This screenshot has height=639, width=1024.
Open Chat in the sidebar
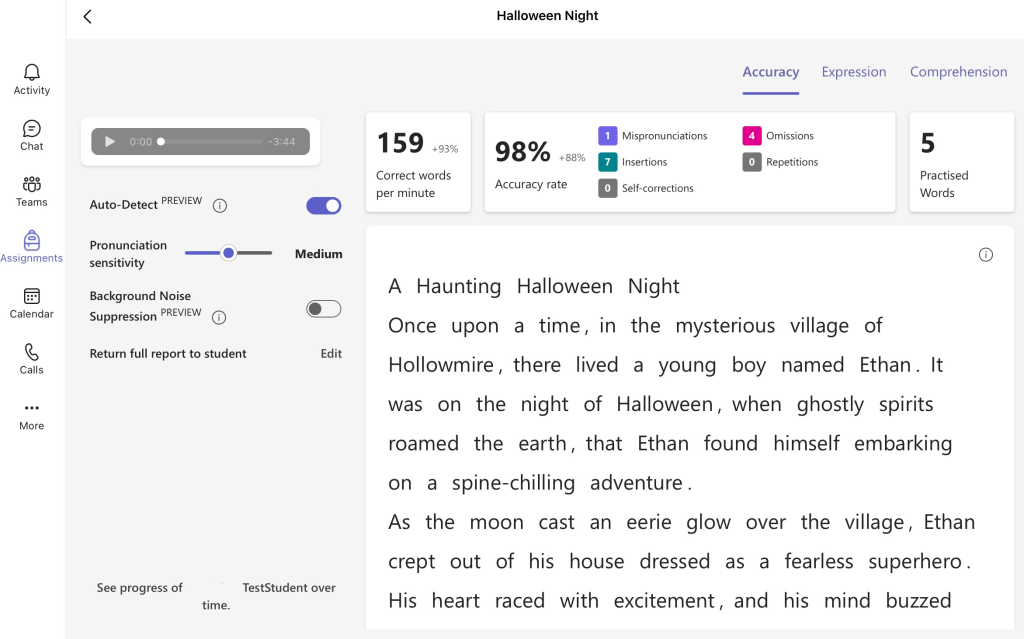coord(32,135)
